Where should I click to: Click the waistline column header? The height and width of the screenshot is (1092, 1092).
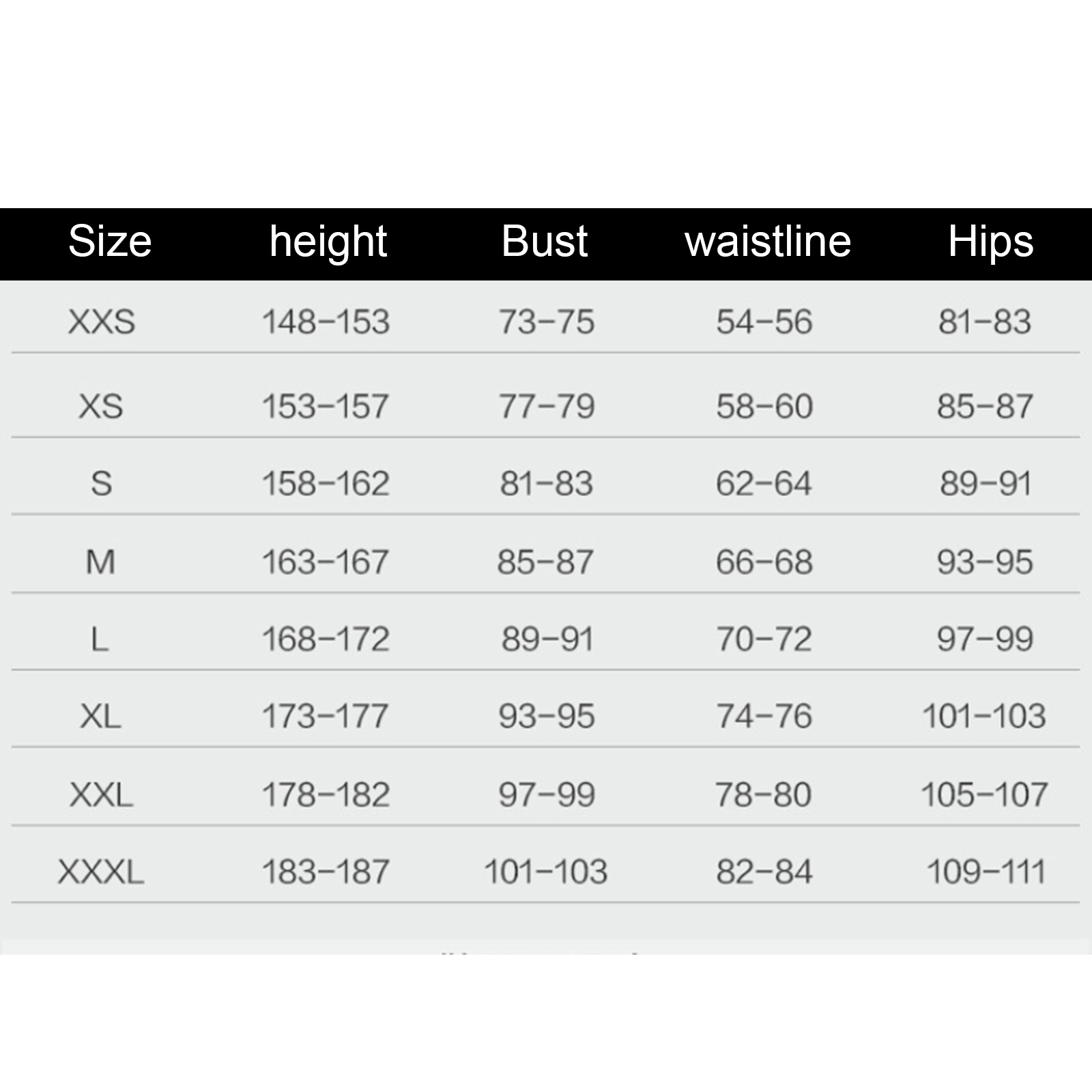coord(768,242)
